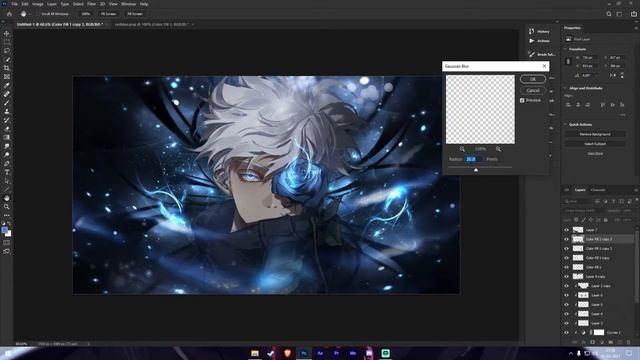The image size is (640, 360).
Task: Open the Window menu
Action: (128, 4)
